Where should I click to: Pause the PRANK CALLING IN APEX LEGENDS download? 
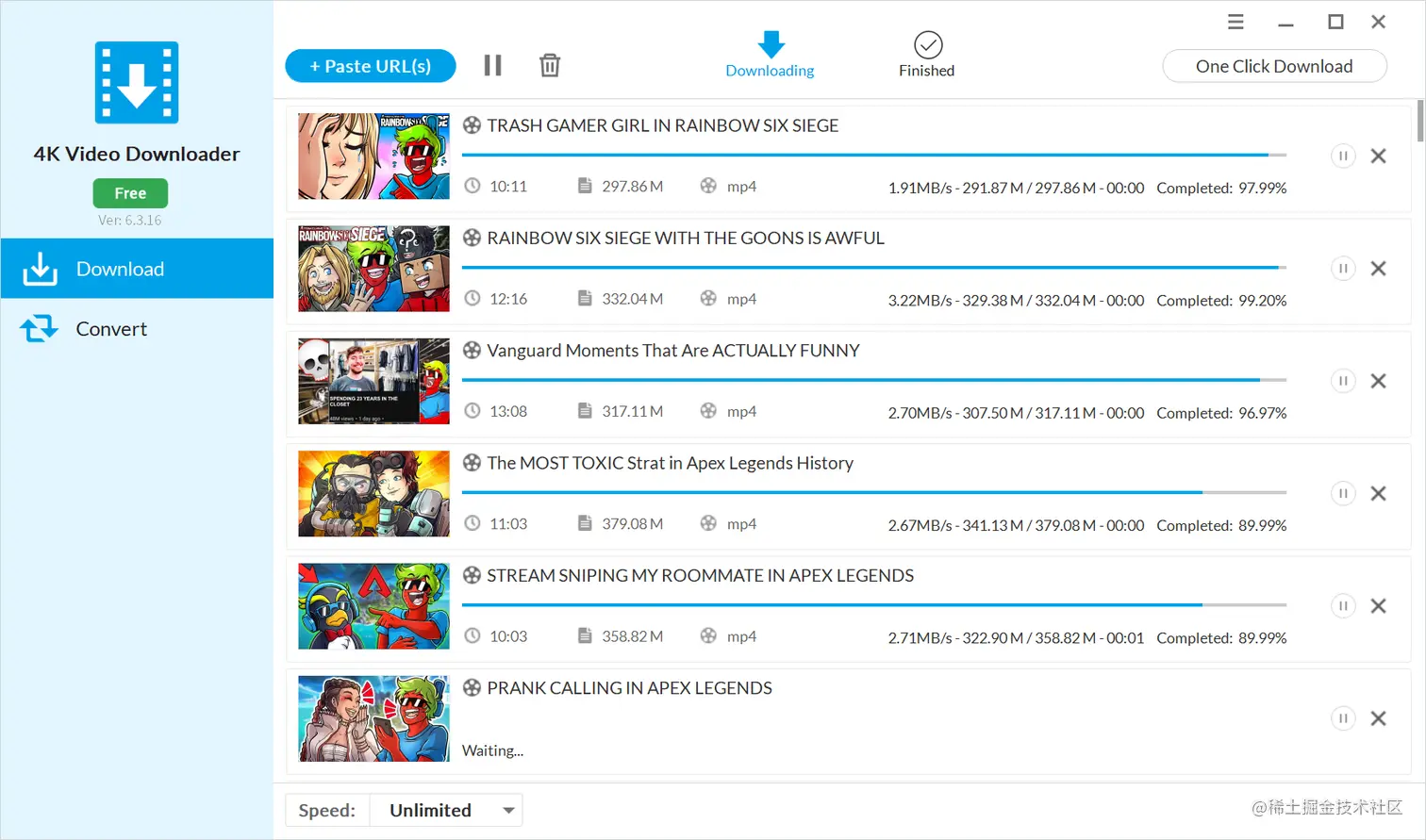pos(1342,717)
